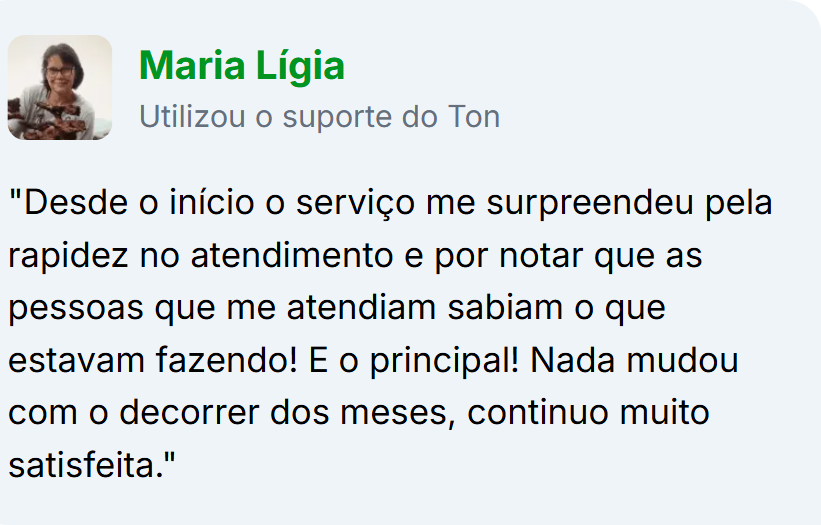The width and height of the screenshot is (821, 525).
Task: Select the subtitle Utilizou o suporte do Ton
Action: (x=319, y=117)
